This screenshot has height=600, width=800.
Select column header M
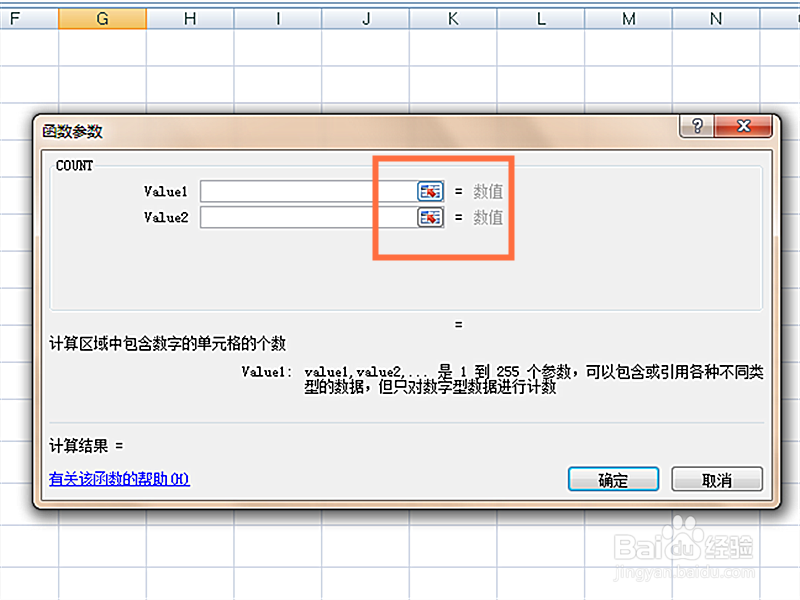(x=628, y=17)
